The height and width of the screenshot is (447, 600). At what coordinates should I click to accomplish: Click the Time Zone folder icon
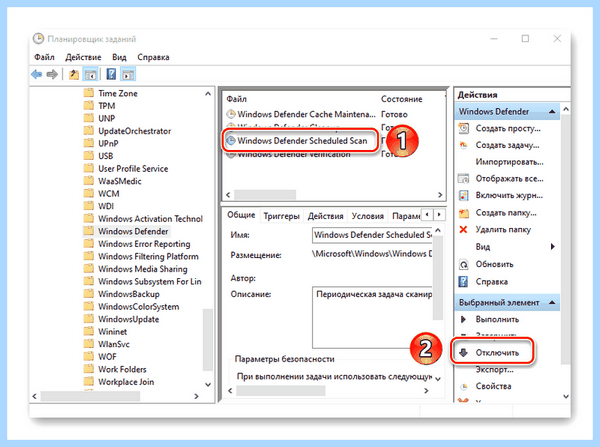click(88, 93)
